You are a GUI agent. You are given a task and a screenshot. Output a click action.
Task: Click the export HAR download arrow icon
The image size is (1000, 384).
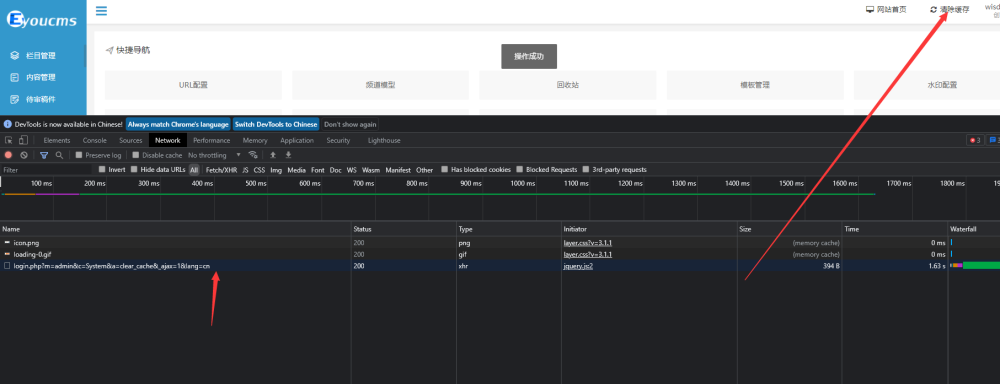[x=288, y=155]
